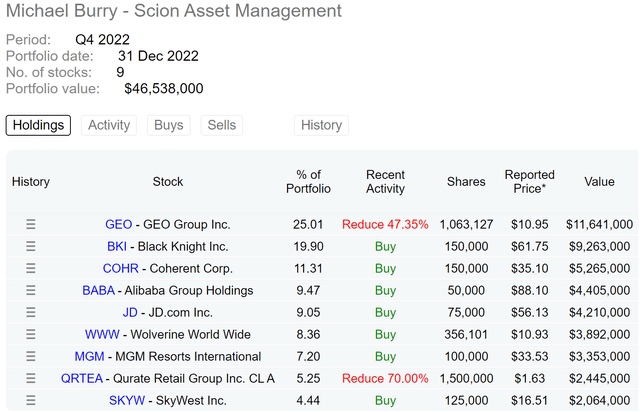Open the COHR ticker link
Screen dimensions: 640x412
(120, 268)
